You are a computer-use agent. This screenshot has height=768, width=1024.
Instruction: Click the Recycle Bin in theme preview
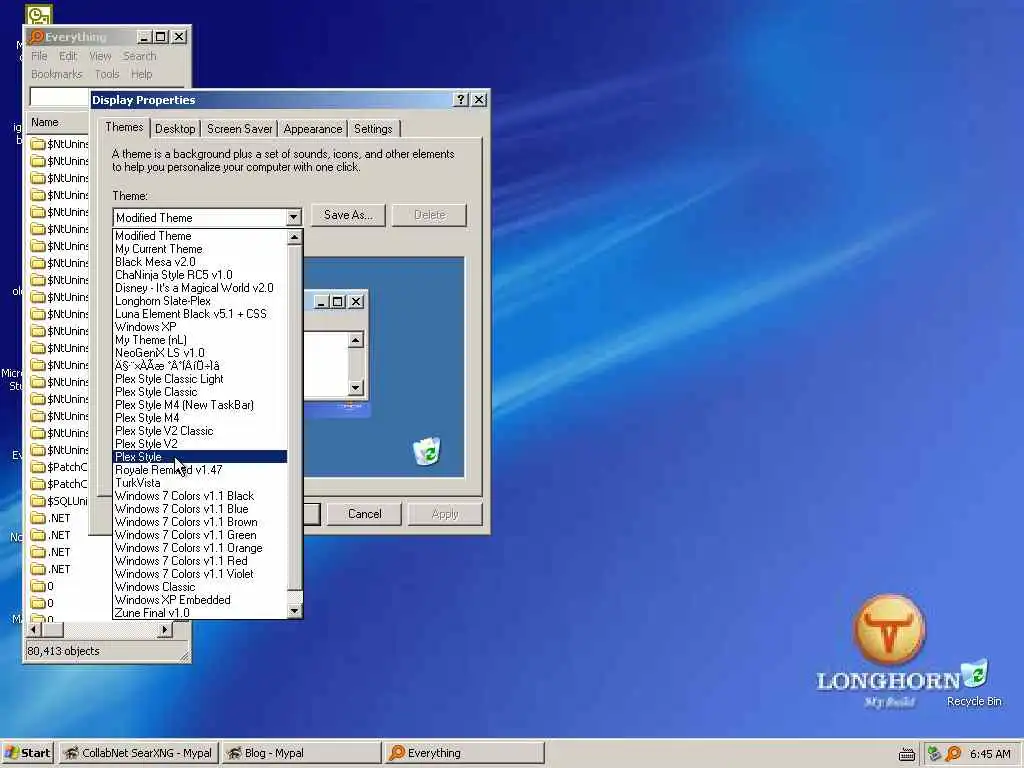tap(427, 451)
